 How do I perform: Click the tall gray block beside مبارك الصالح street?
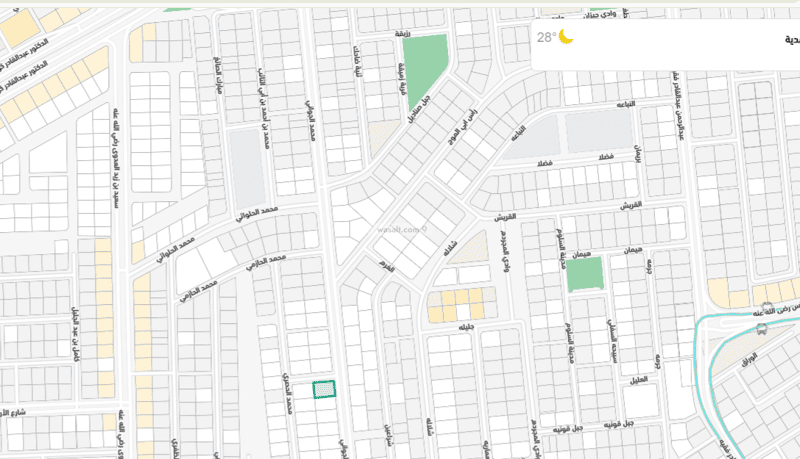(247, 169)
